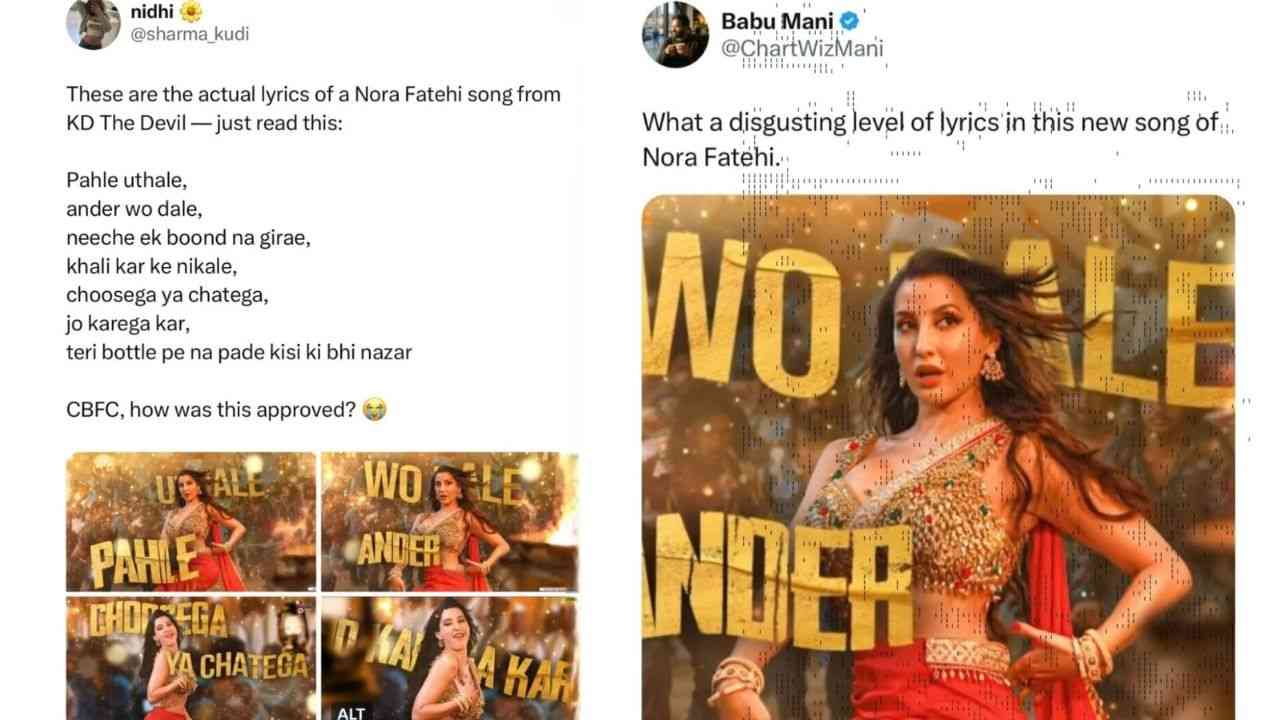Click the 'teri bottle pe na pade' lyric line

coord(239,352)
